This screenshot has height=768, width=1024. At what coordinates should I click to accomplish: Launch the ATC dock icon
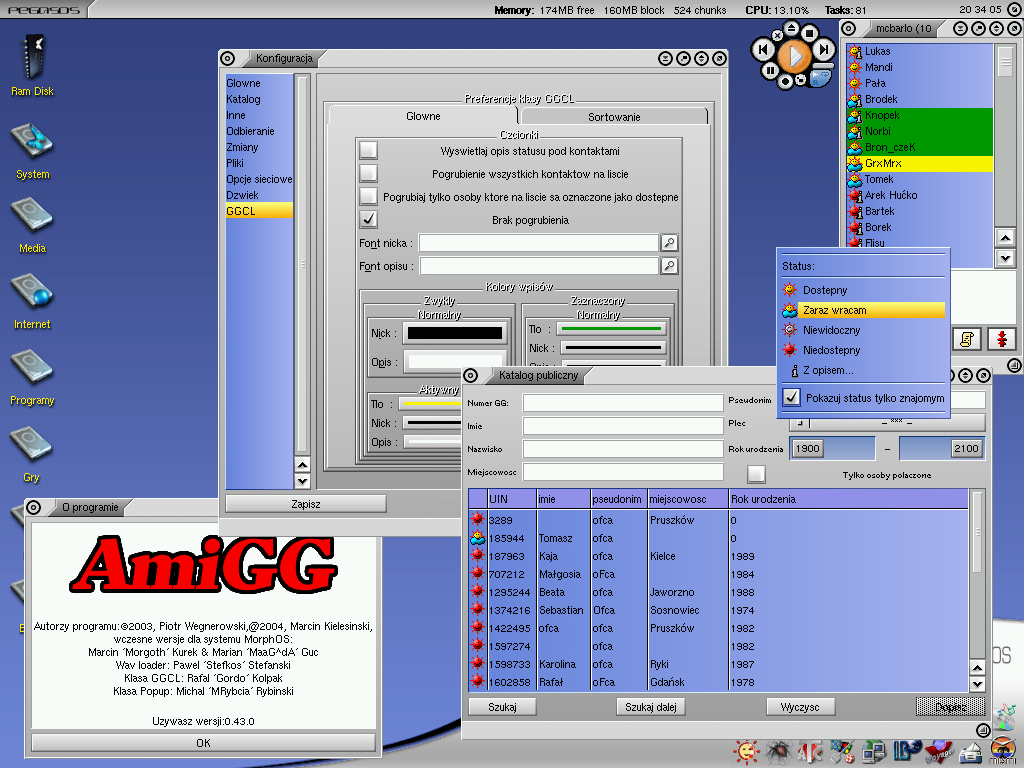tap(810, 752)
